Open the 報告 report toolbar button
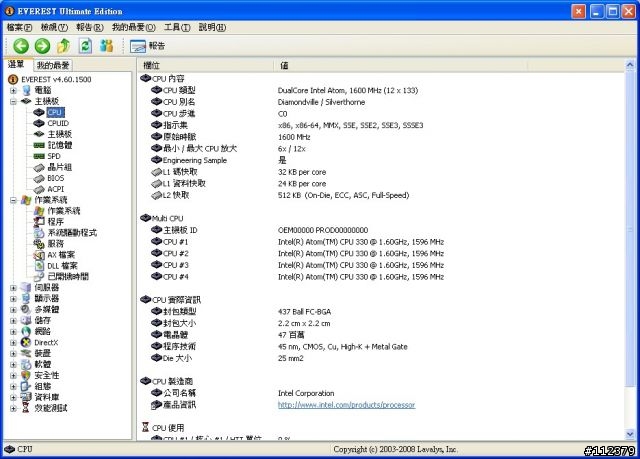The height and width of the screenshot is (459, 640). tap(147, 46)
